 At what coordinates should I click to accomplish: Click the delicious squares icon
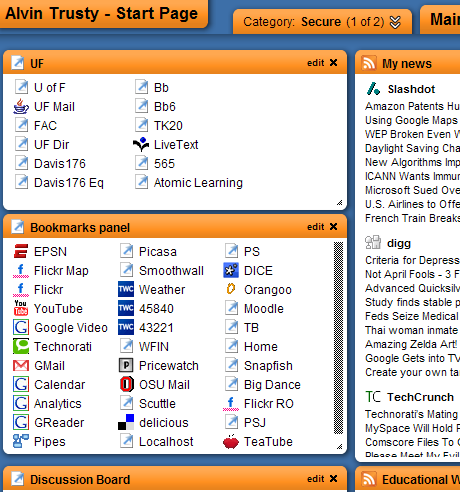pyautogui.click(x=126, y=422)
